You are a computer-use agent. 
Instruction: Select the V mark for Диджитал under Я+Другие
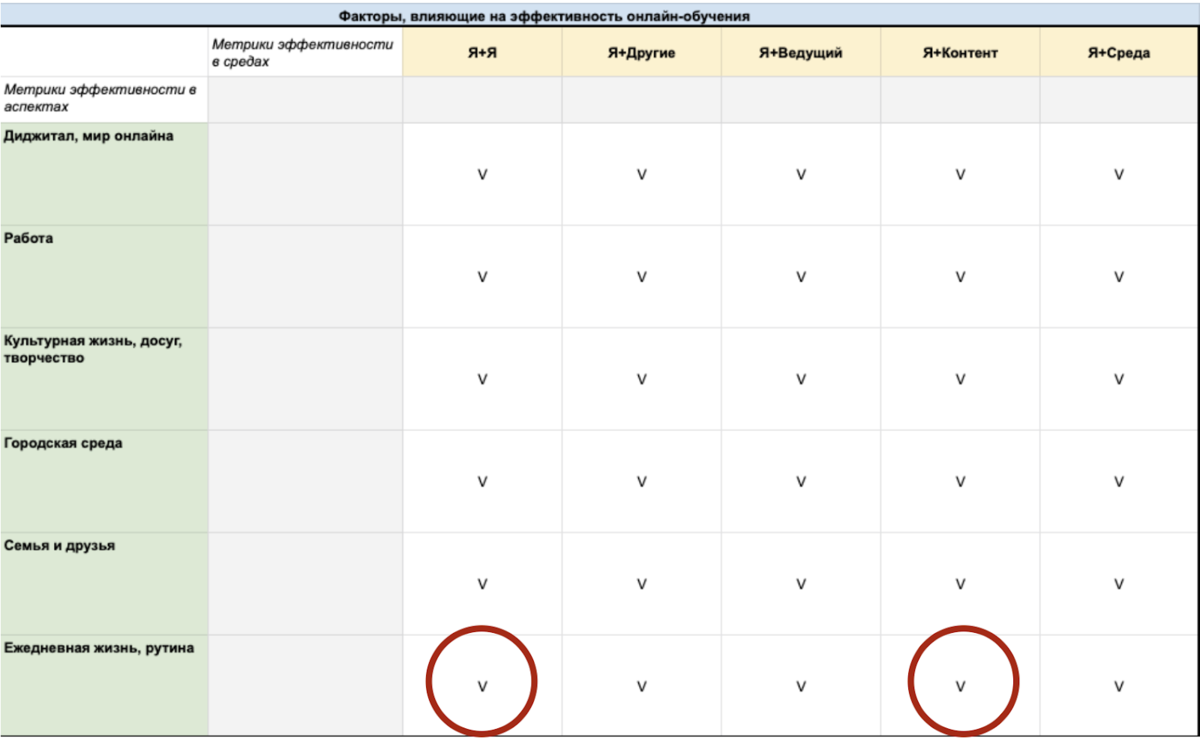tap(641, 175)
